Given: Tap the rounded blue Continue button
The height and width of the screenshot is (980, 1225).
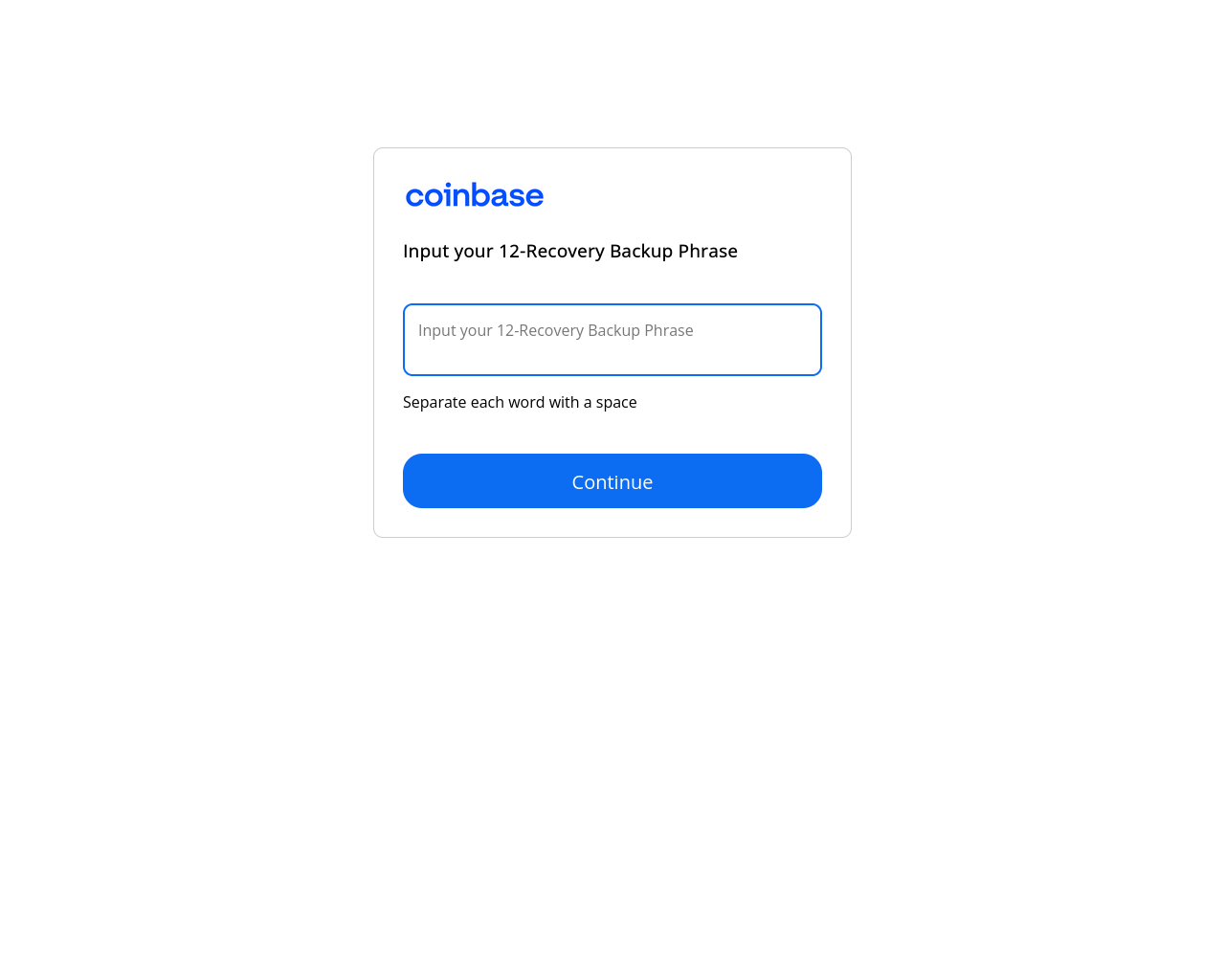Looking at the screenshot, I should [612, 481].
